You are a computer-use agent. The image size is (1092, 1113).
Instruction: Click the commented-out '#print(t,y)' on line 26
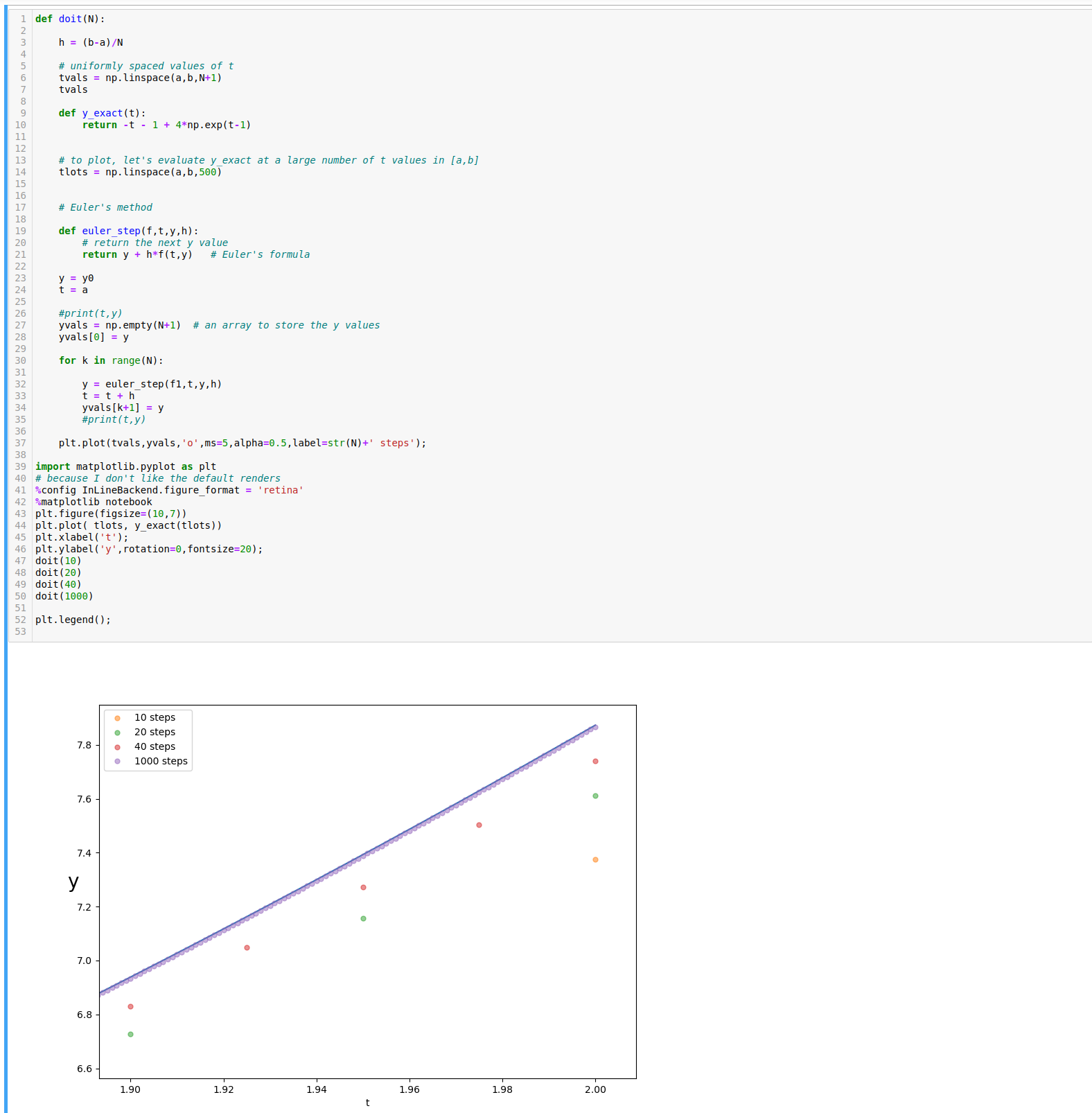(91, 313)
